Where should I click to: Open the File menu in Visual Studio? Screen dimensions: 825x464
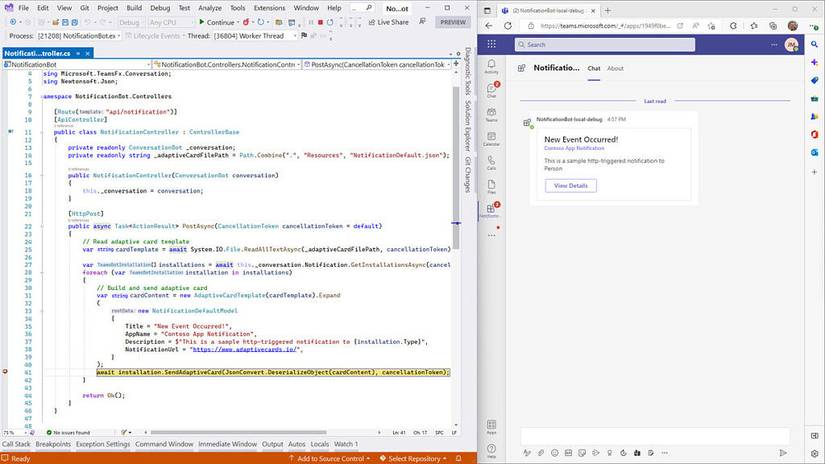(x=24, y=8)
